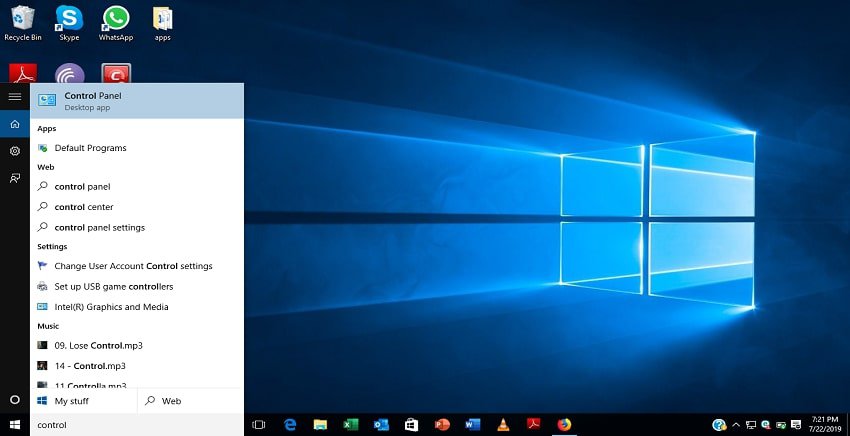Select the purple torrent desktop icon
This screenshot has width=850, height=436.
point(69,73)
